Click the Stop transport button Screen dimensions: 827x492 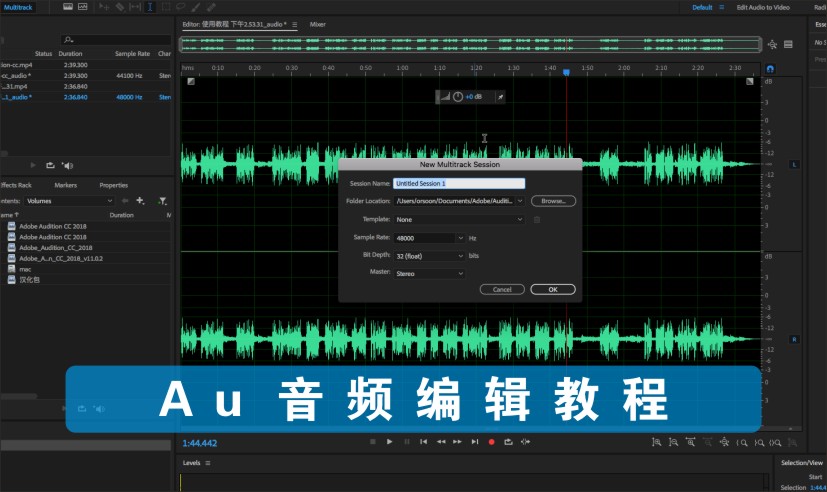tap(372, 442)
